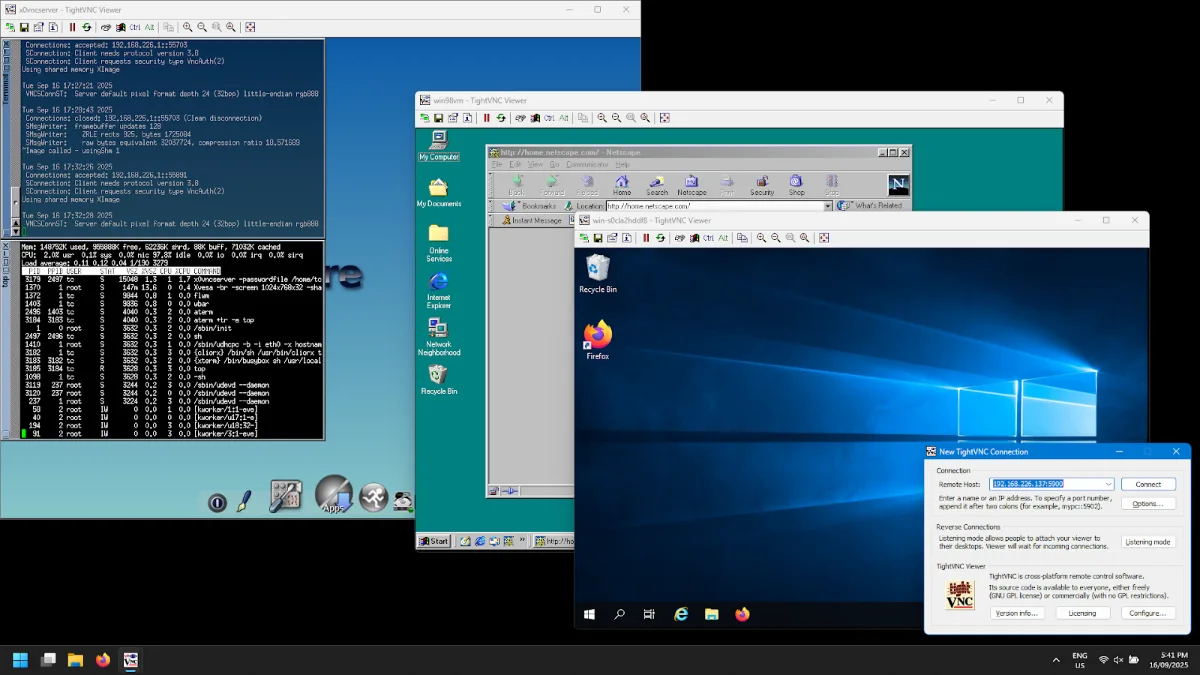Click Instant Message in Netscape personal toolbar

[532, 220]
